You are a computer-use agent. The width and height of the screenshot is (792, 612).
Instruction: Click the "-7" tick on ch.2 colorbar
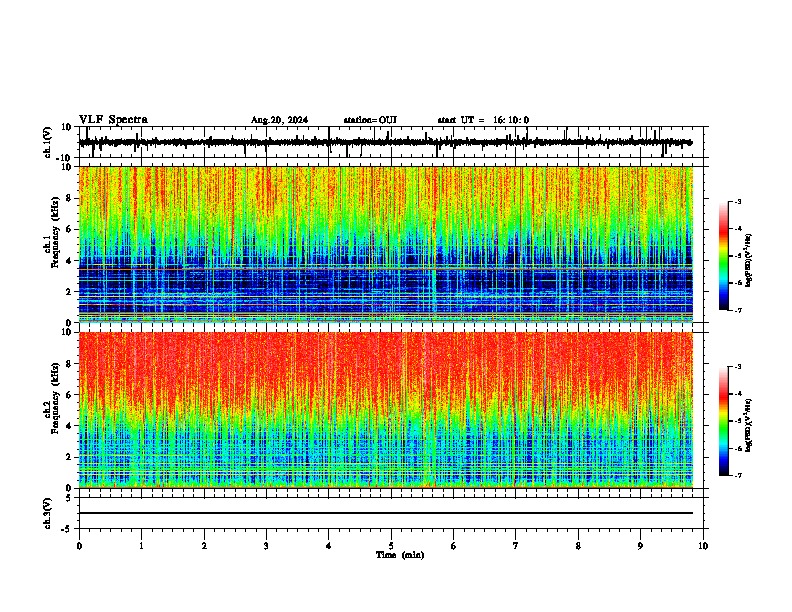tap(737, 476)
